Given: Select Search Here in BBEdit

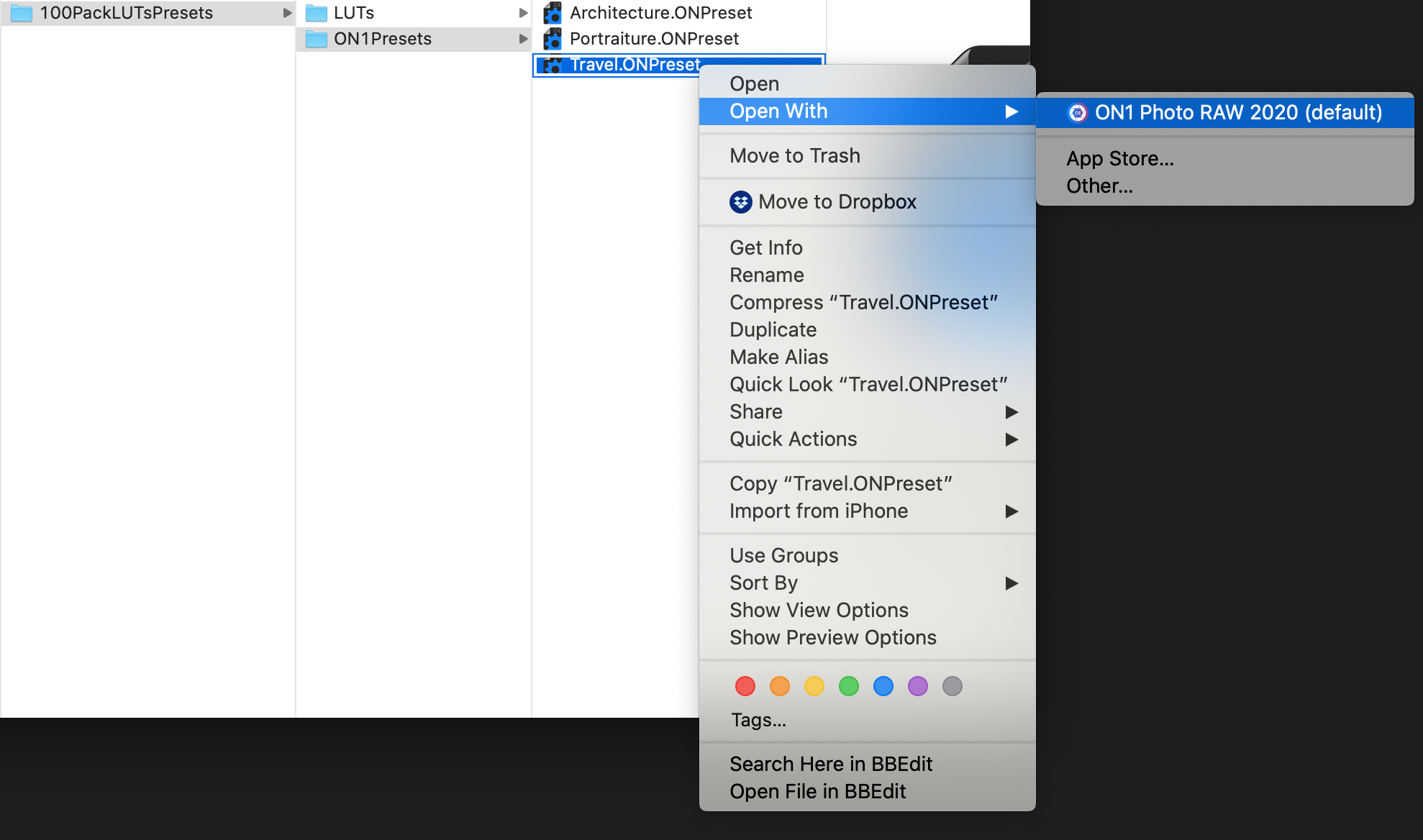Looking at the screenshot, I should click(868, 764).
